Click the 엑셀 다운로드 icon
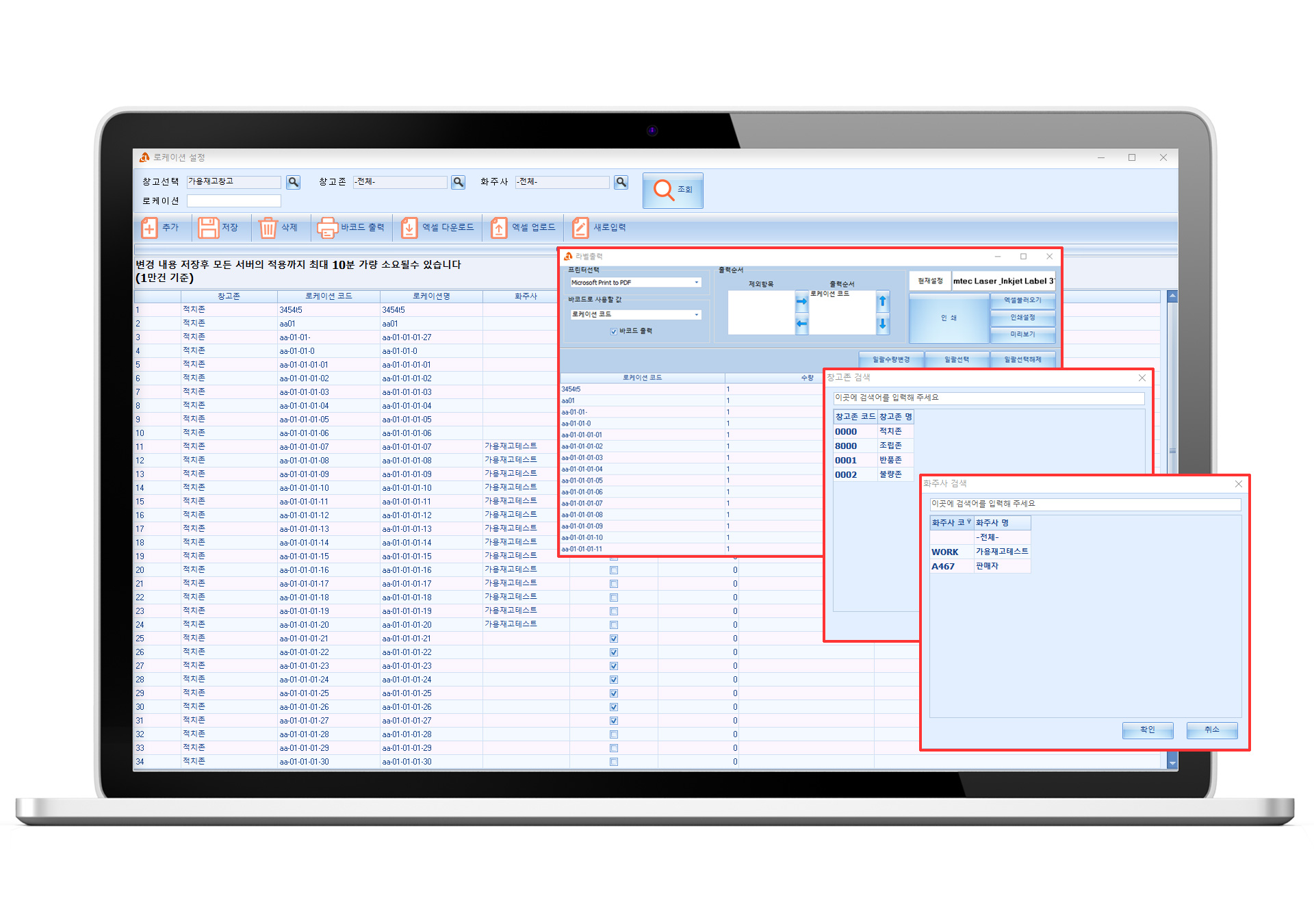Screen dimensions: 1314x924 409,228
